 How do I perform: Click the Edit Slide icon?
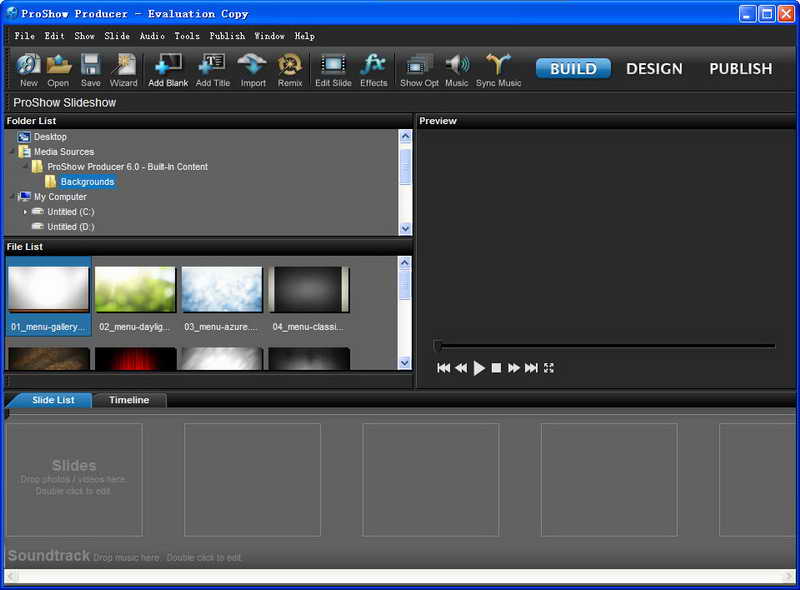coord(334,69)
